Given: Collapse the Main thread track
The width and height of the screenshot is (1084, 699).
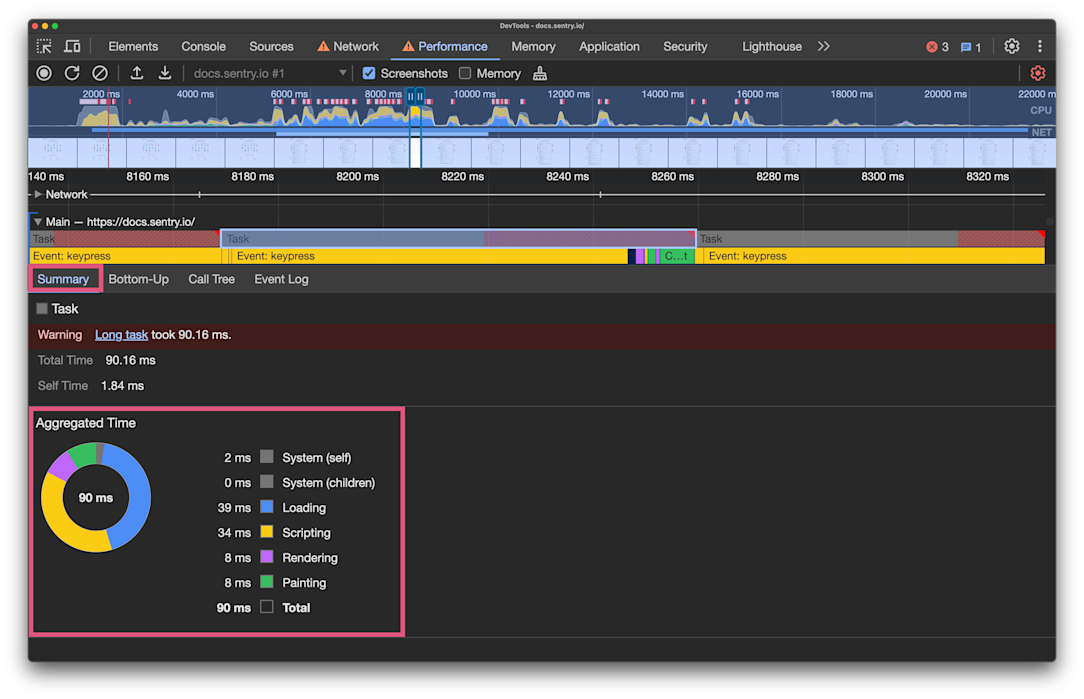Looking at the screenshot, I should click(38, 222).
